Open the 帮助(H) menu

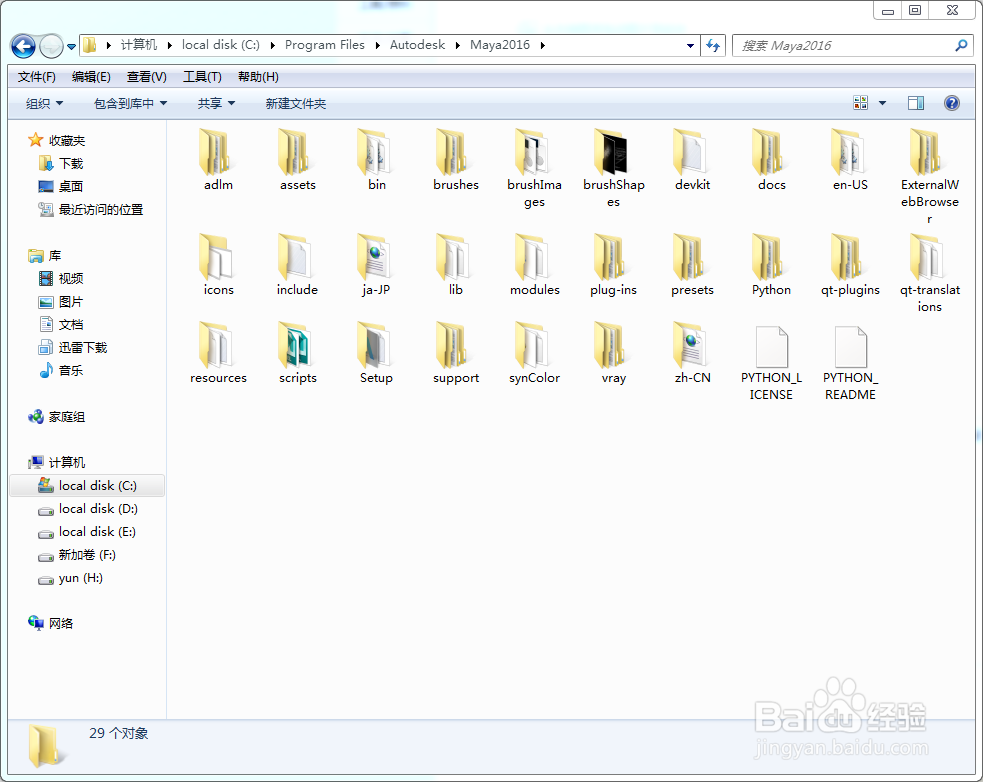(258, 77)
